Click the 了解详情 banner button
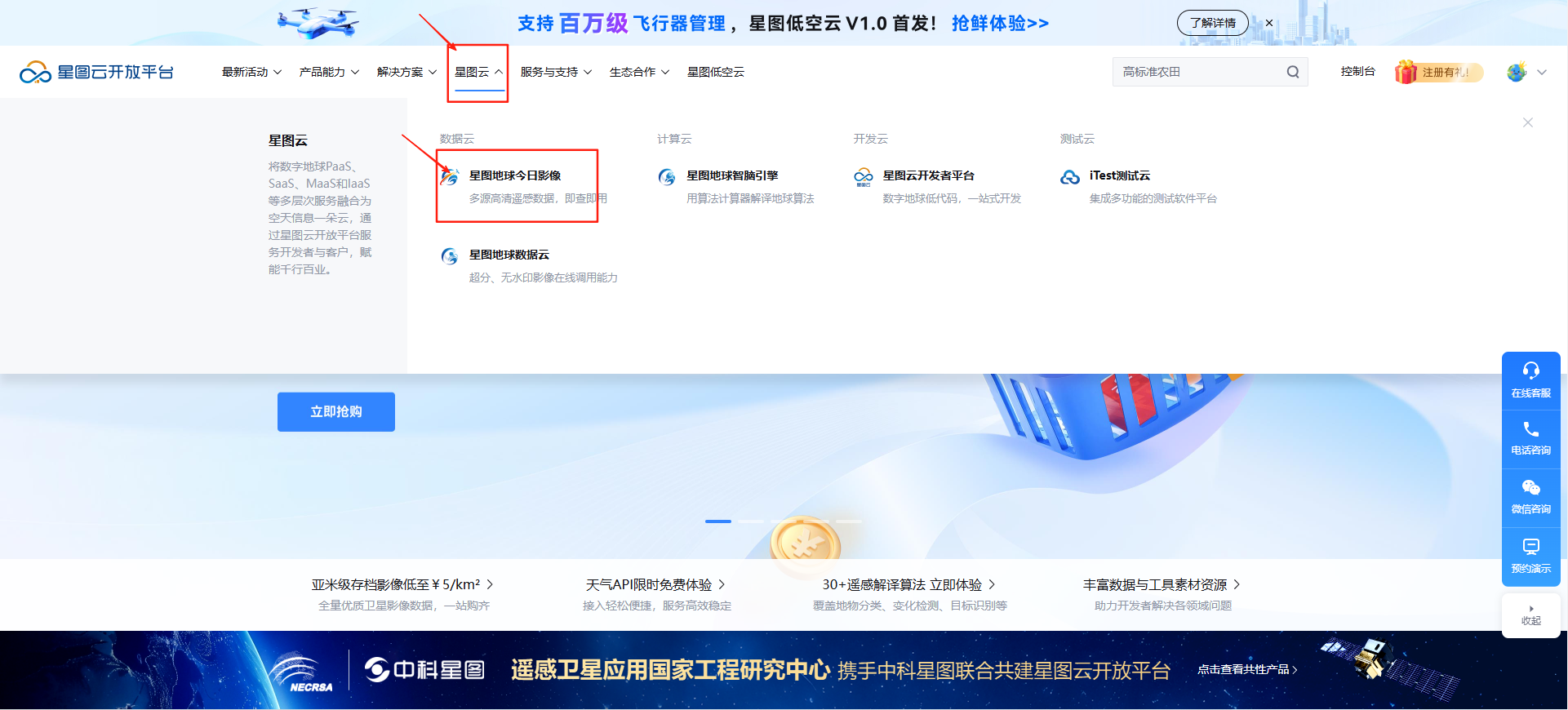 [1212, 23]
